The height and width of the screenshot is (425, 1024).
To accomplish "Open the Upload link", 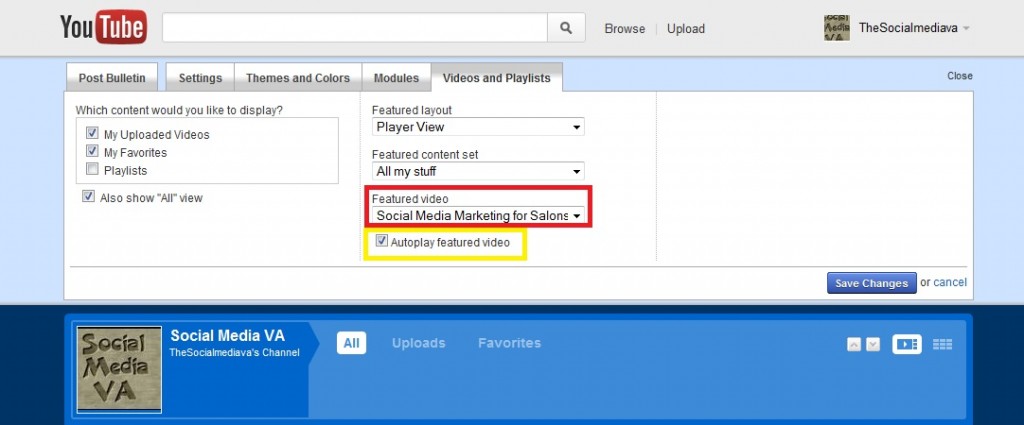I will [x=686, y=29].
